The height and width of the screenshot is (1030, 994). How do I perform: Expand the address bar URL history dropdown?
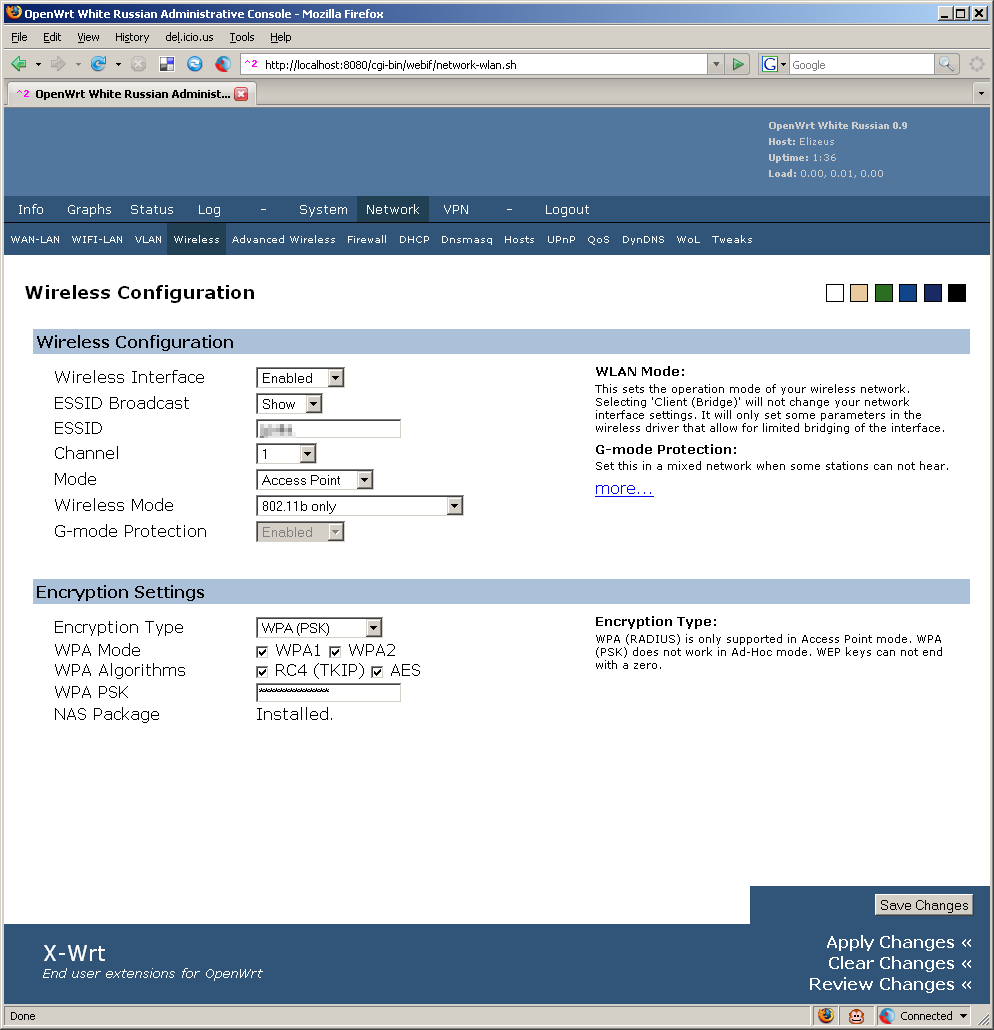pyautogui.click(x=716, y=64)
